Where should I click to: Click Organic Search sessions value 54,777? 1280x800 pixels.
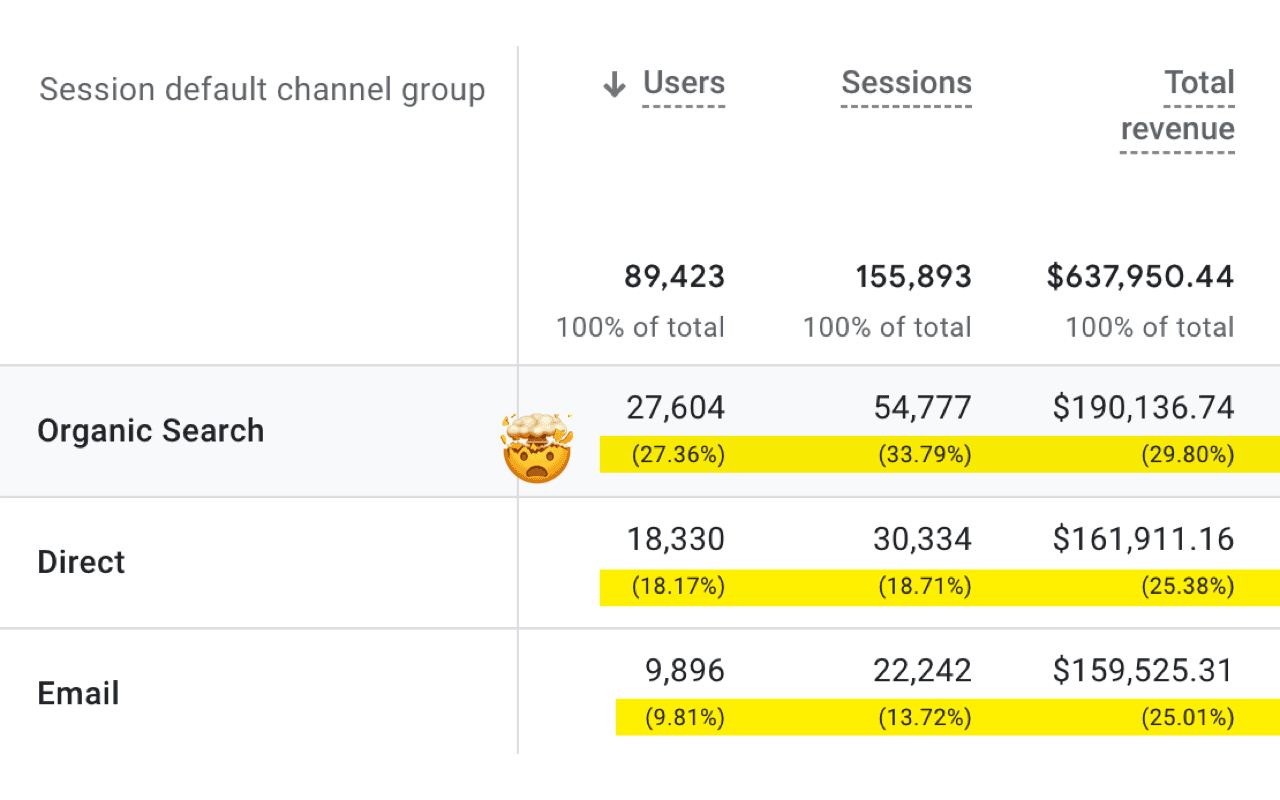pos(921,408)
